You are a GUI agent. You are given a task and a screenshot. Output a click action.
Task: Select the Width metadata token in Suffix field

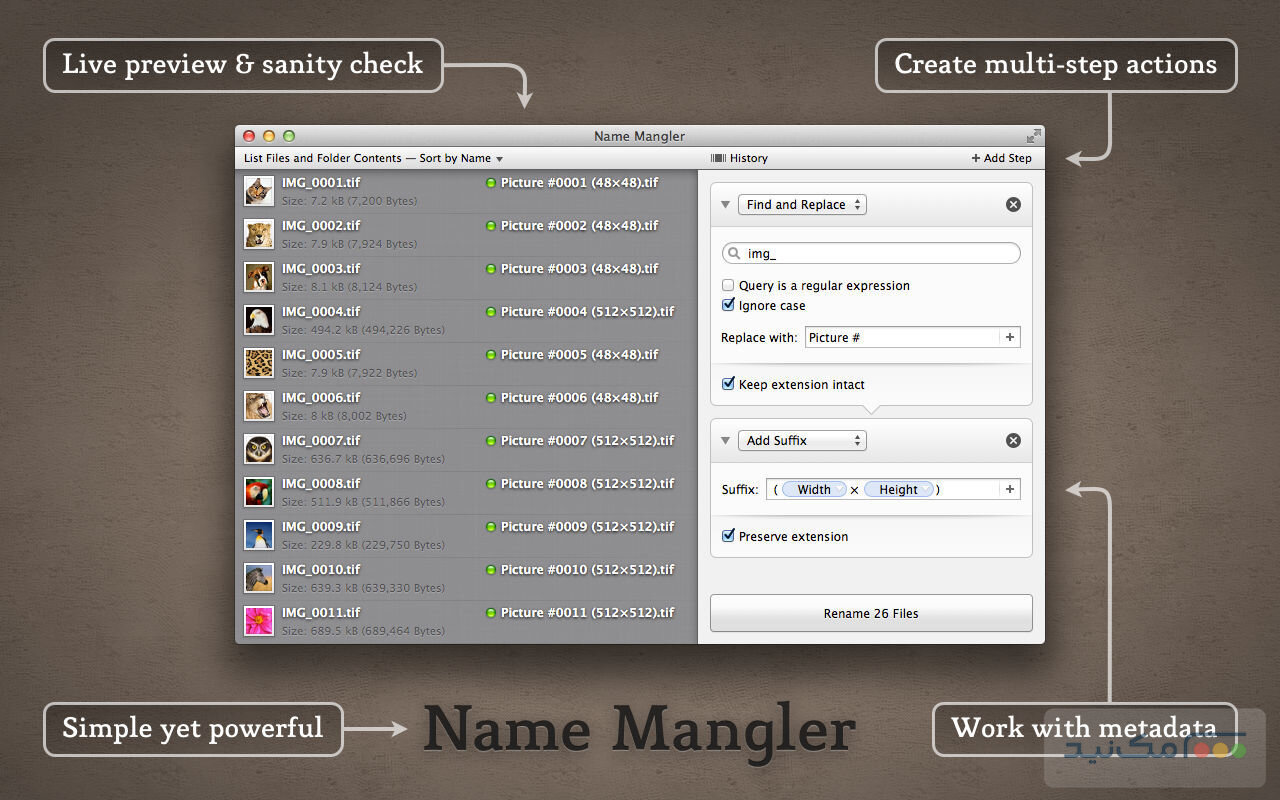tap(813, 489)
